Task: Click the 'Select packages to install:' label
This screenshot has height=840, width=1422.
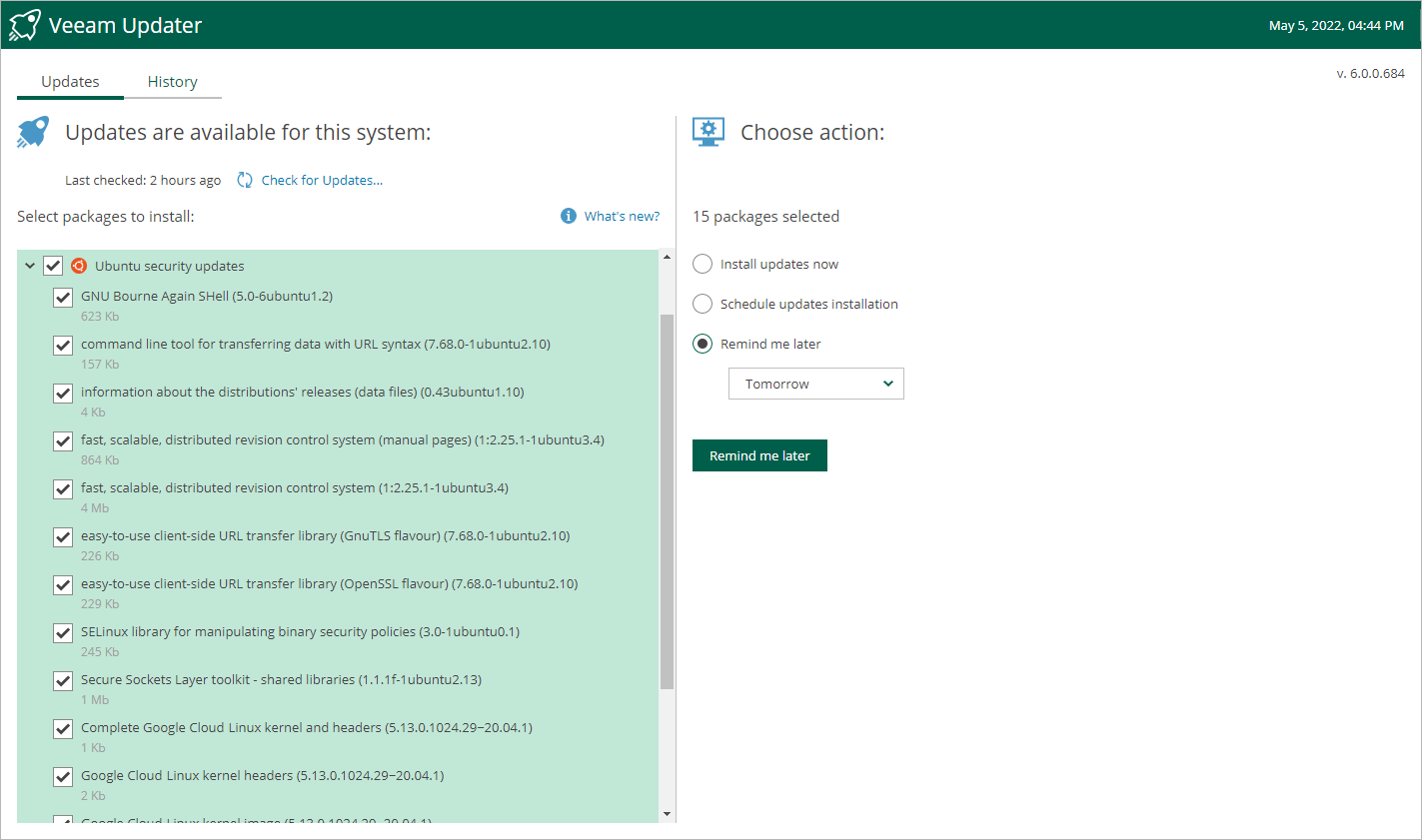Action: click(x=106, y=217)
